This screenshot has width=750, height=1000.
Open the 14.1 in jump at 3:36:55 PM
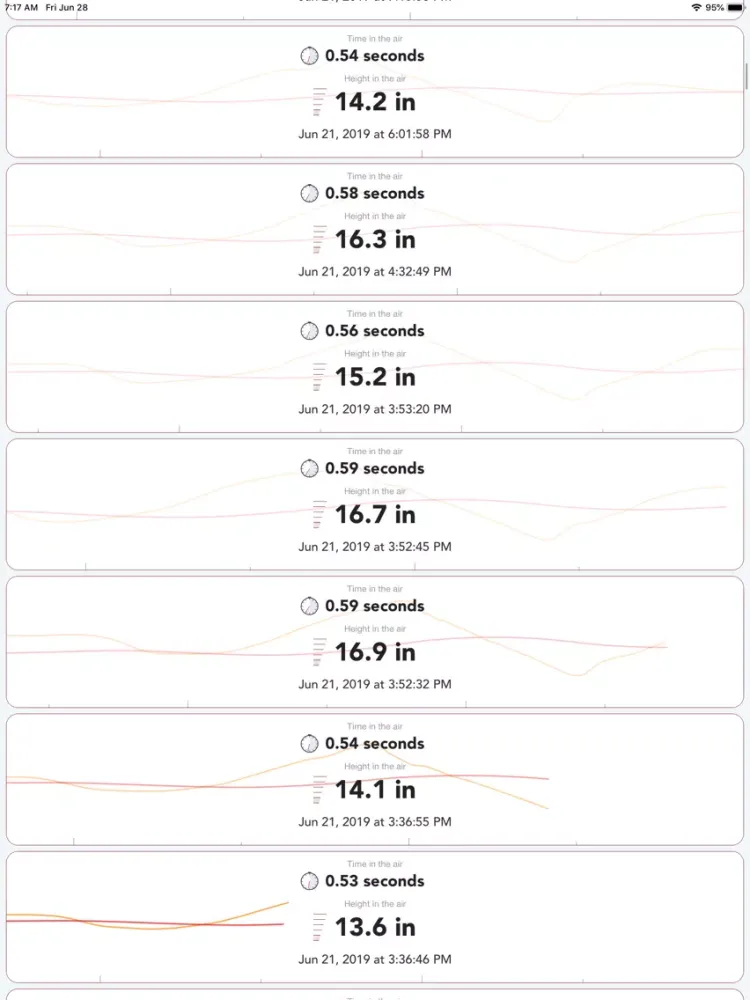click(x=375, y=779)
